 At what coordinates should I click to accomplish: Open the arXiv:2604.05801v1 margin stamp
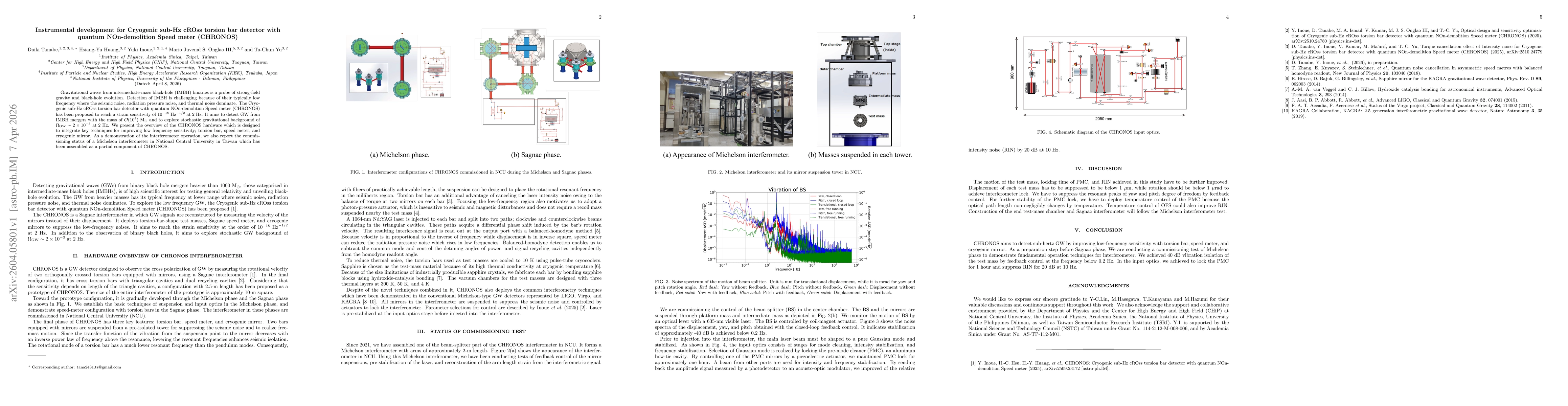pyautogui.click(x=14, y=203)
